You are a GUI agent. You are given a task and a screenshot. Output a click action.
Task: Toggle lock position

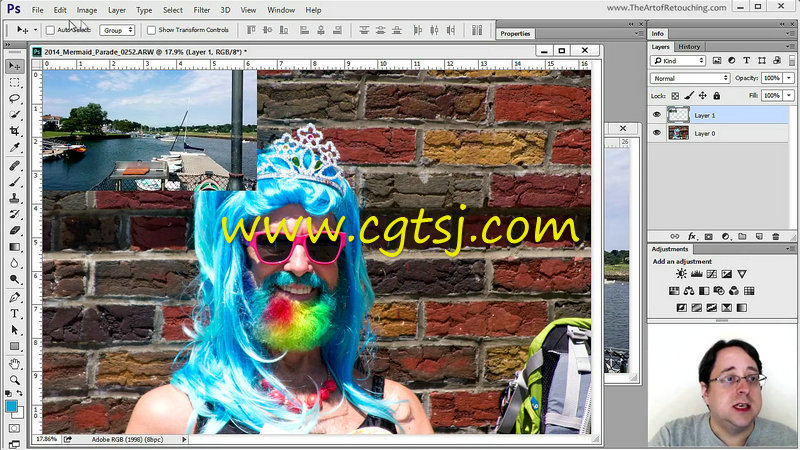click(703, 96)
